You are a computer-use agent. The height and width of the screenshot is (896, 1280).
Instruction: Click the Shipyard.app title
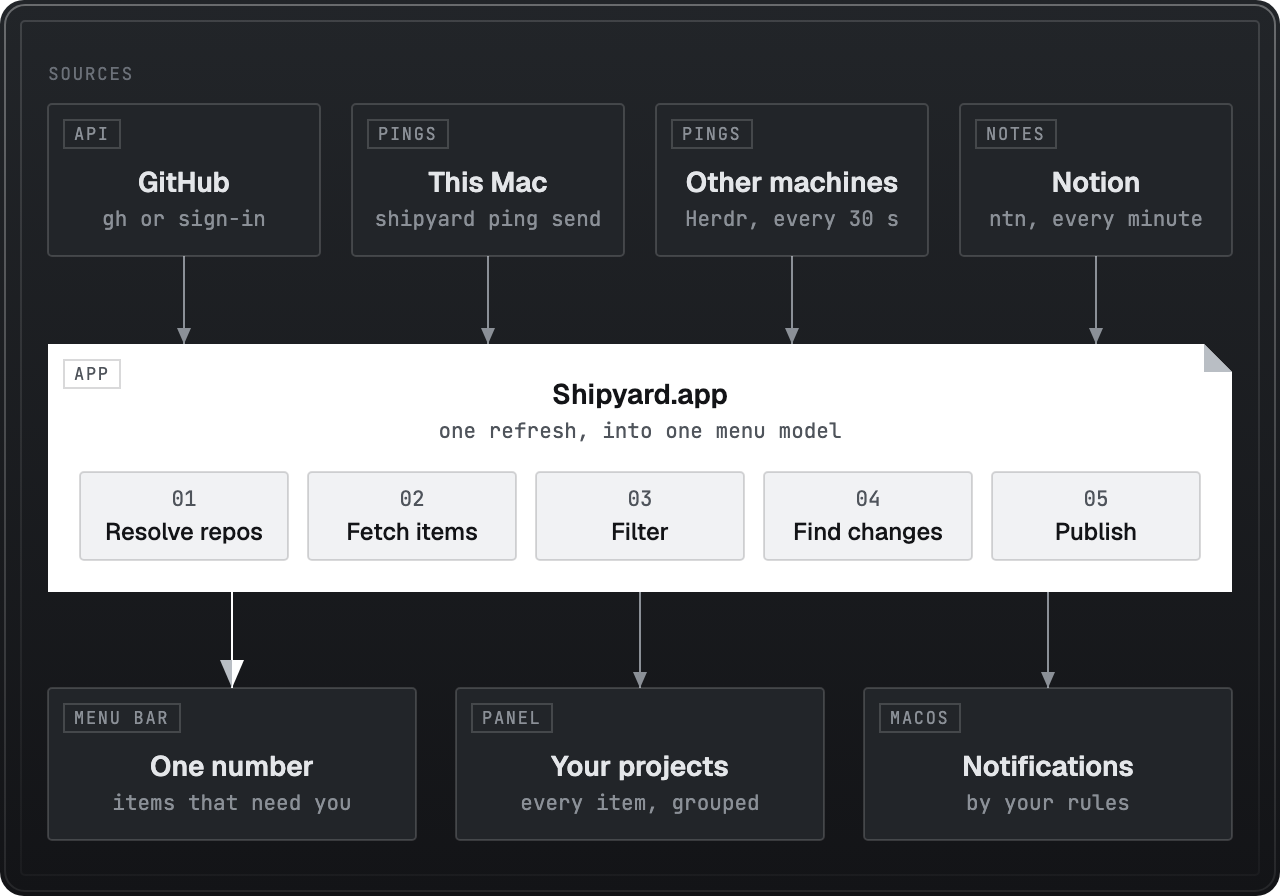tap(640, 395)
